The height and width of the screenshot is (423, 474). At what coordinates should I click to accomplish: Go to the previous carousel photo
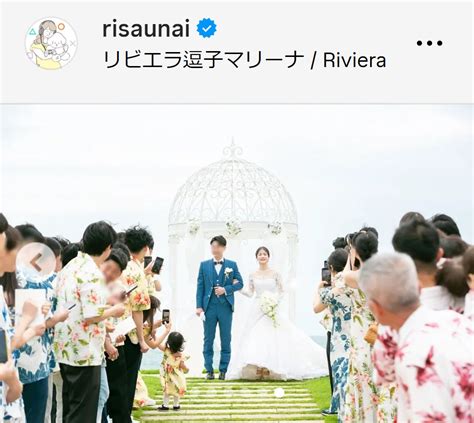(36, 262)
